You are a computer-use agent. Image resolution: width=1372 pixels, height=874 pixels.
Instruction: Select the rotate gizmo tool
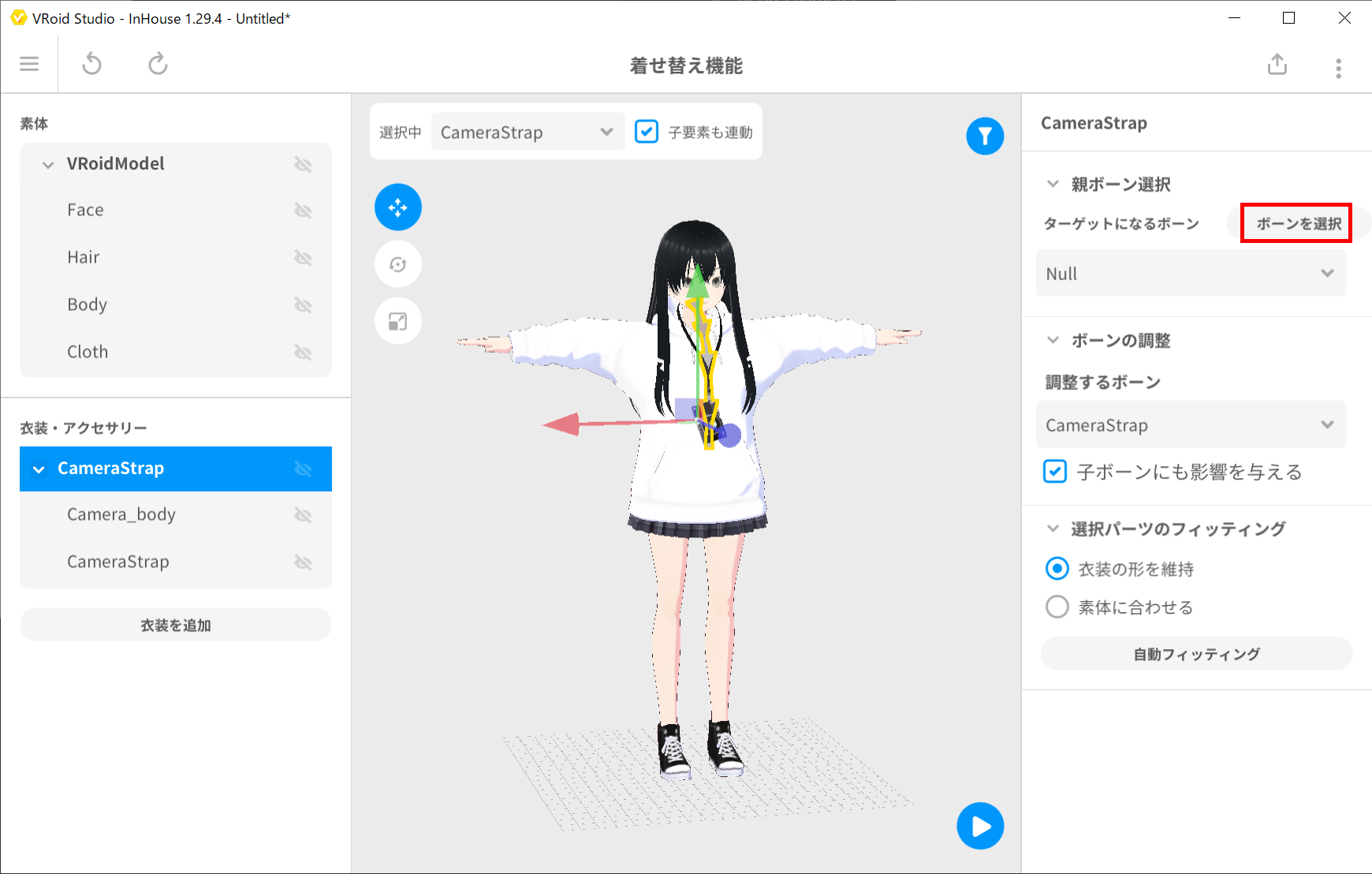pyautogui.click(x=398, y=264)
